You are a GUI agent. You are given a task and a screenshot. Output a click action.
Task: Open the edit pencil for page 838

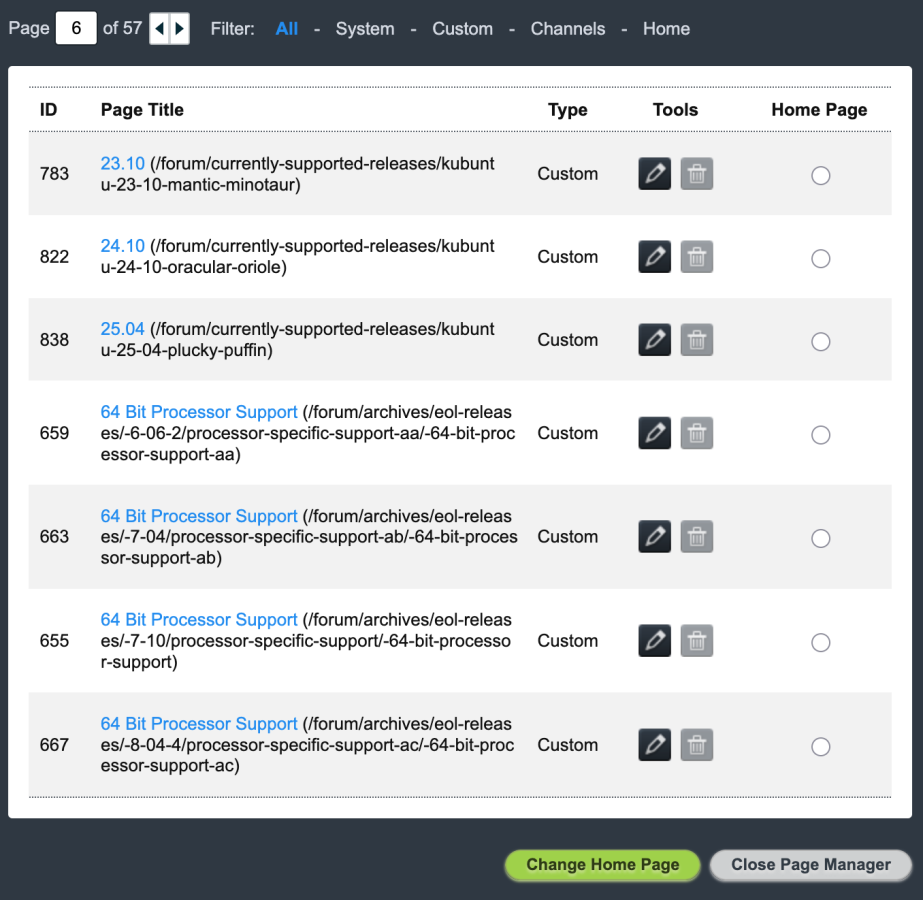coord(655,340)
